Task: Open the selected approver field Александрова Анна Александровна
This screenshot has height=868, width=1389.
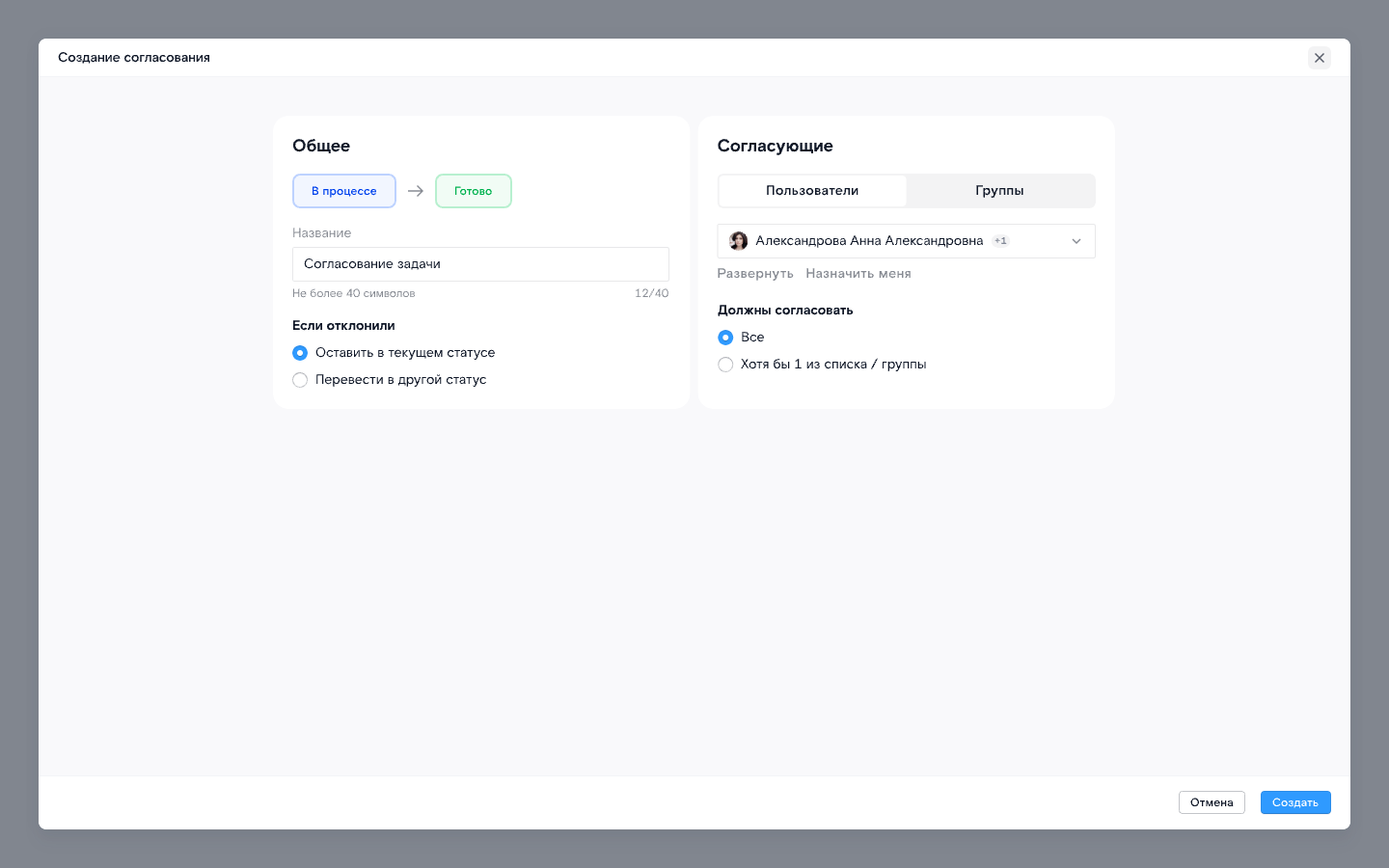Action: click(868, 241)
